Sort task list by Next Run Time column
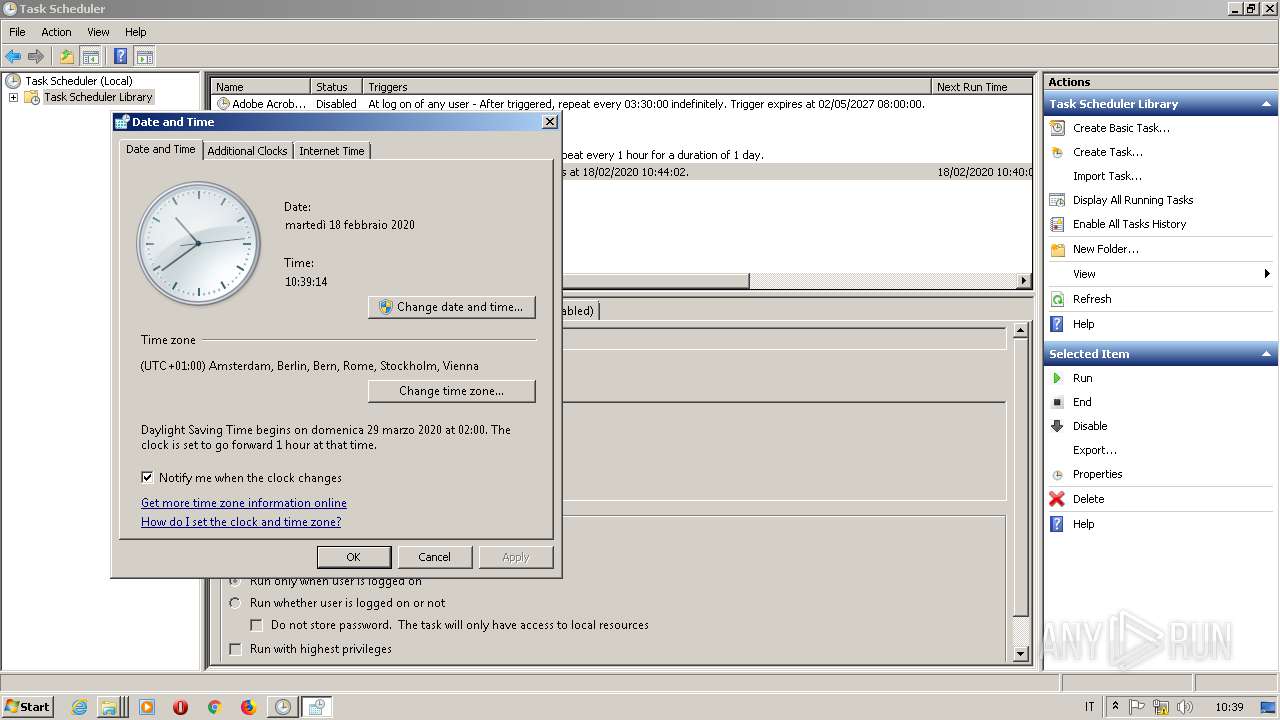This screenshot has width=1280, height=720. coord(982,87)
